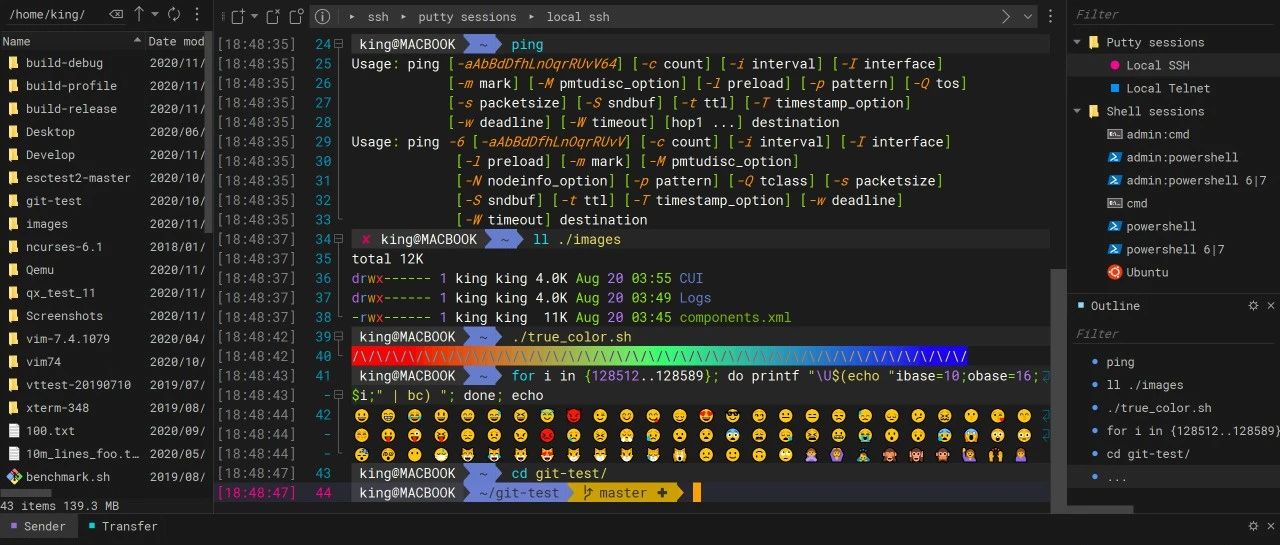Close the Outline panel
Image resolution: width=1280 pixels, height=545 pixels.
(1271, 306)
